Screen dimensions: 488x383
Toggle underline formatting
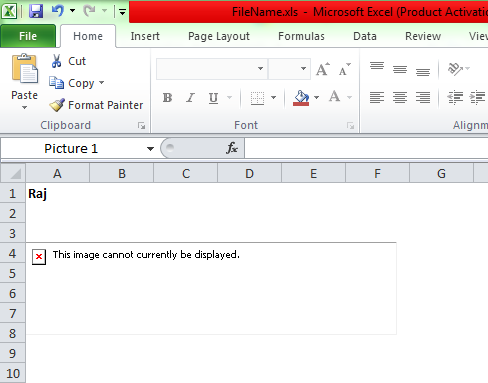(x=213, y=98)
